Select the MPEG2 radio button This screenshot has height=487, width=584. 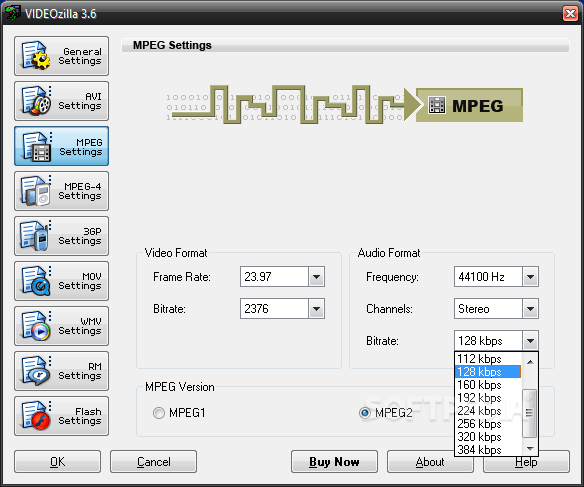365,413
